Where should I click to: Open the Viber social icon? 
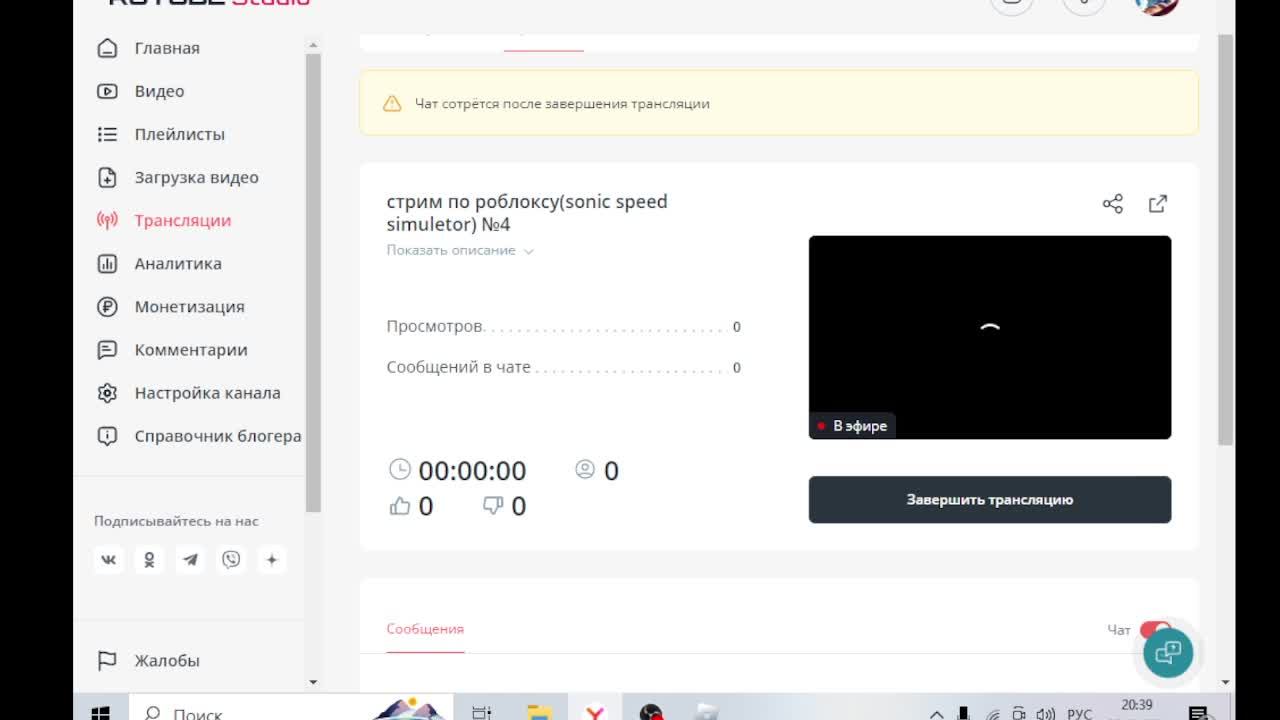tap(231, 560)
